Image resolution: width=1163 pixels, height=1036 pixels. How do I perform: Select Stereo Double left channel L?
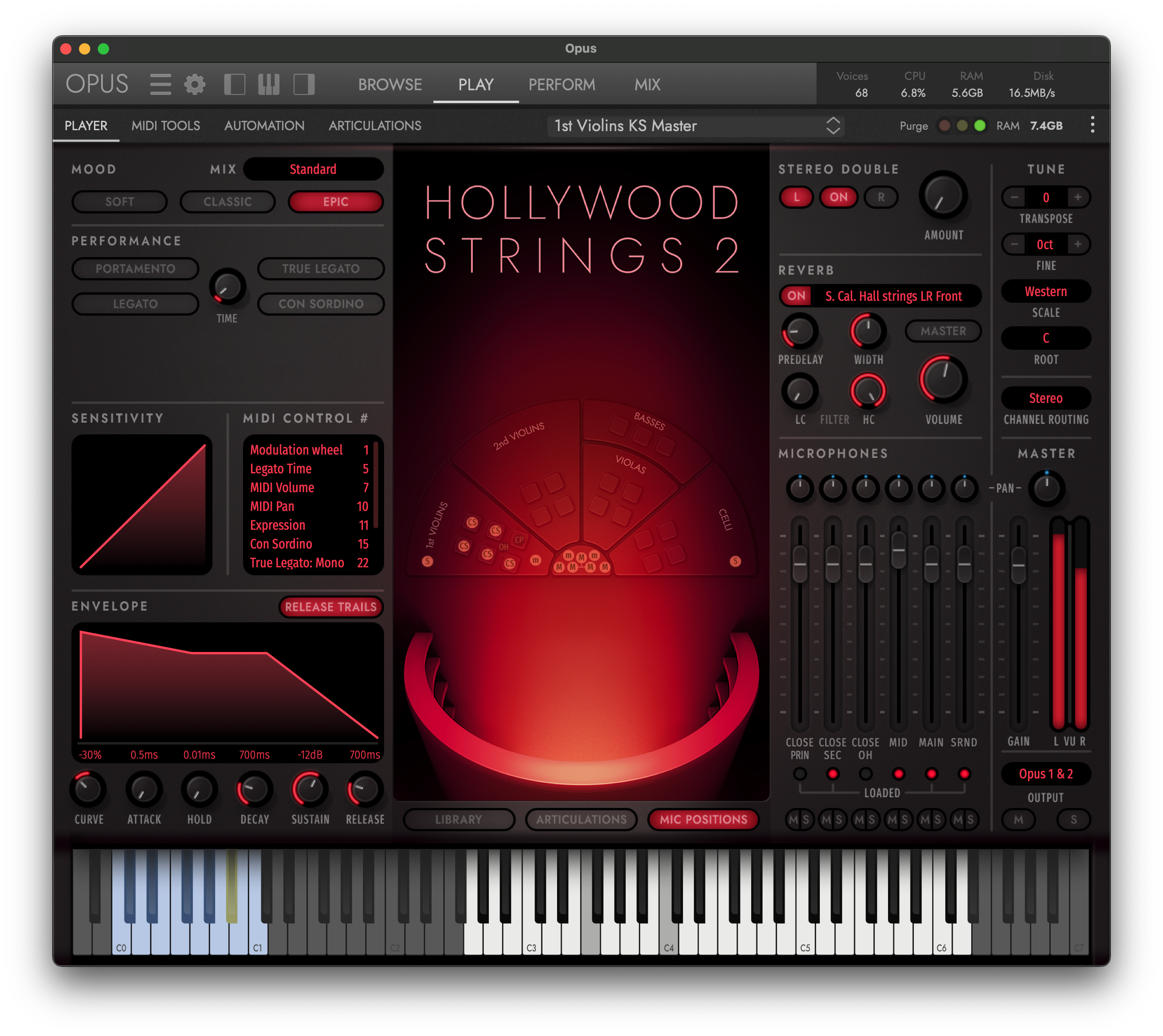coord(796,197)
